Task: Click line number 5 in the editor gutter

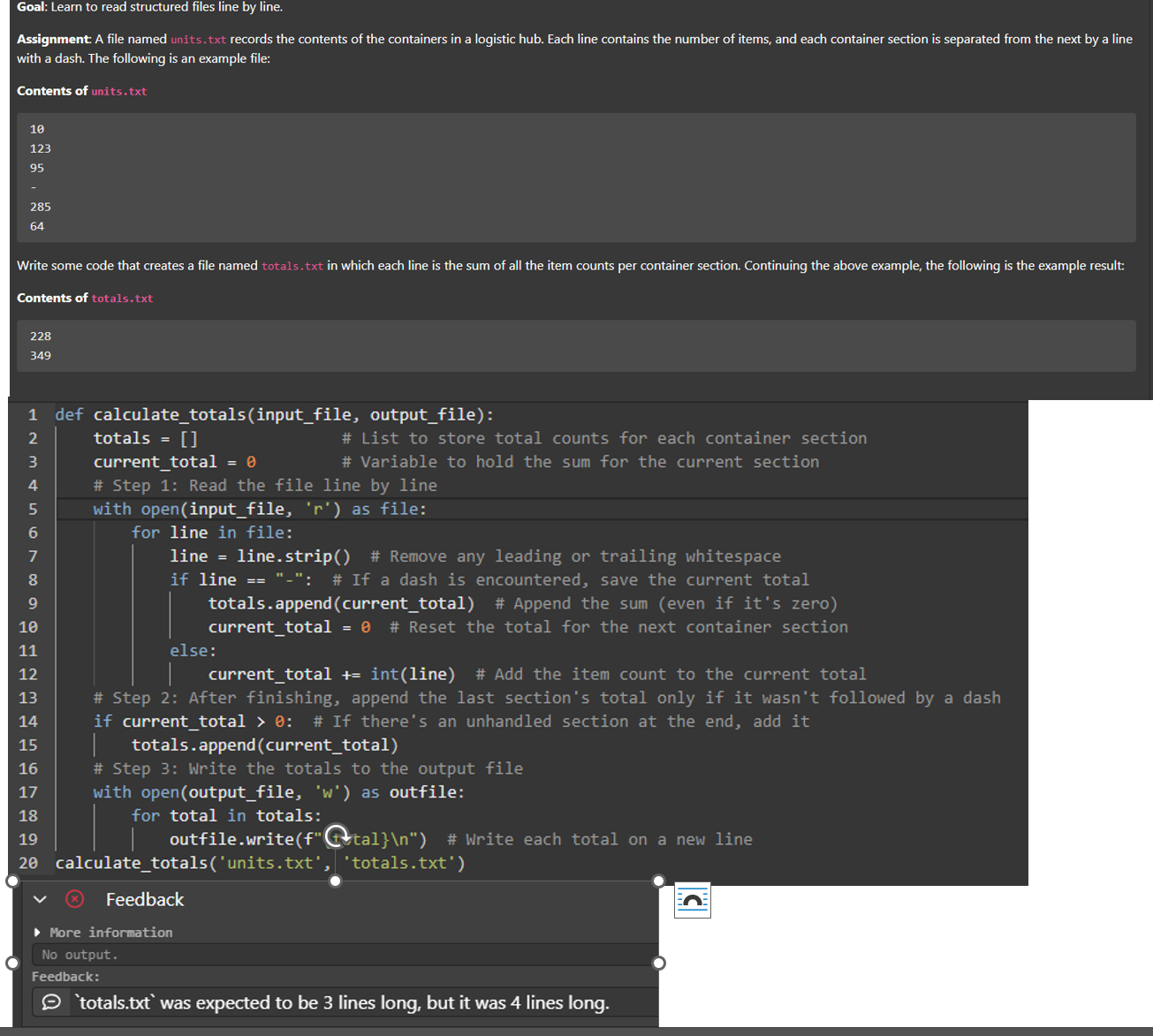Action: coord(33,509)
